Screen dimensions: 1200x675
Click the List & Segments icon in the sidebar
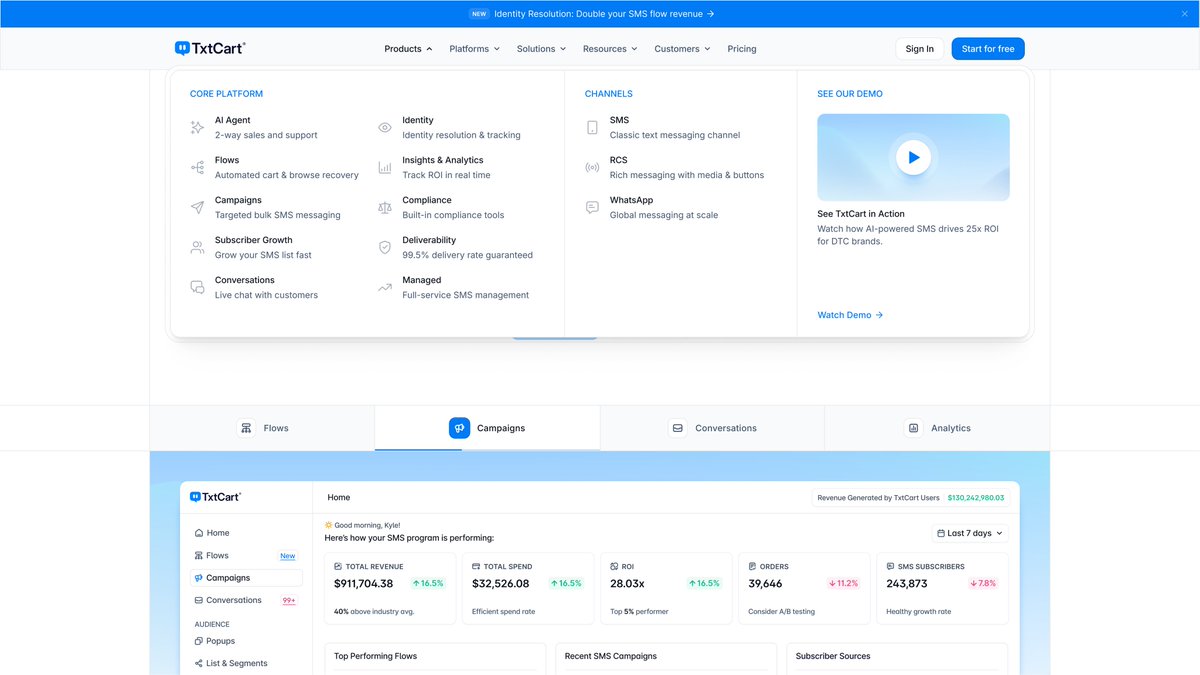pos(199,663)
